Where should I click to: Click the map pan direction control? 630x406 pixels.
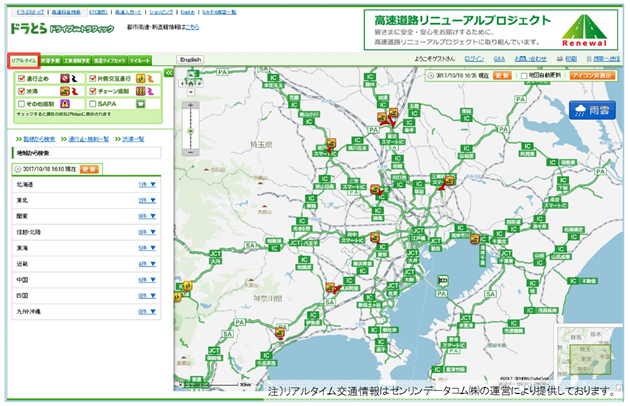click(x=190, y=81)
